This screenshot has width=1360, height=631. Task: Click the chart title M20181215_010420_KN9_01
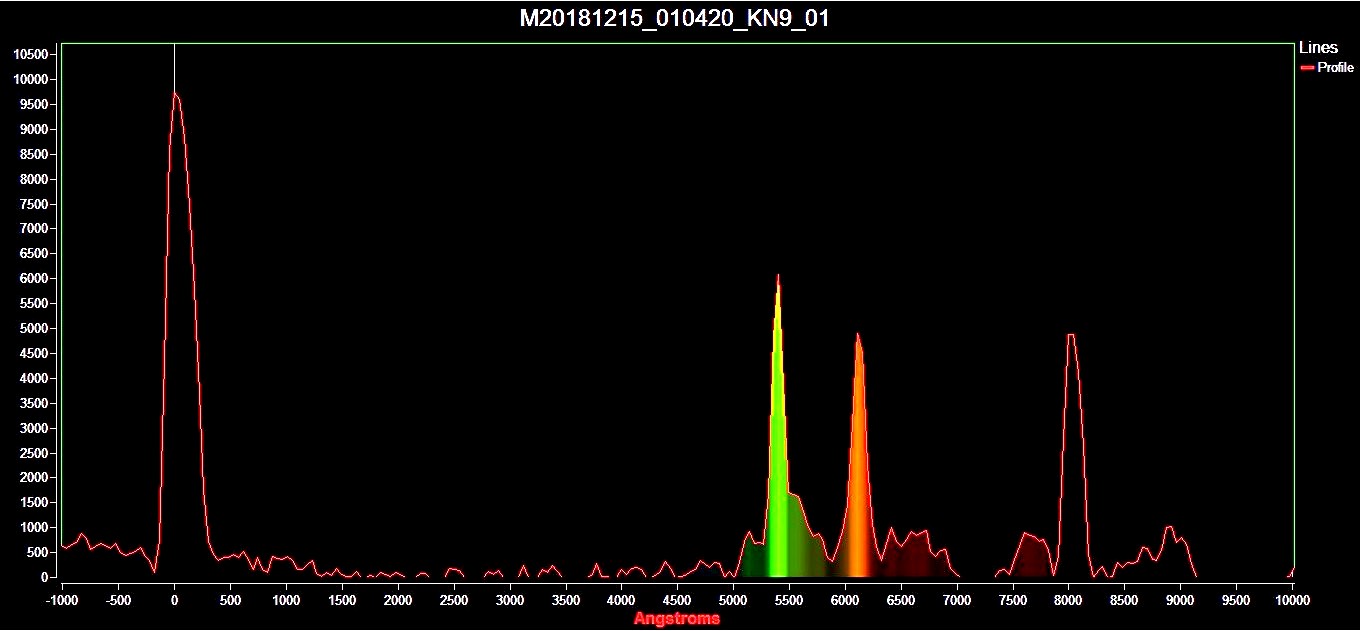674,19
